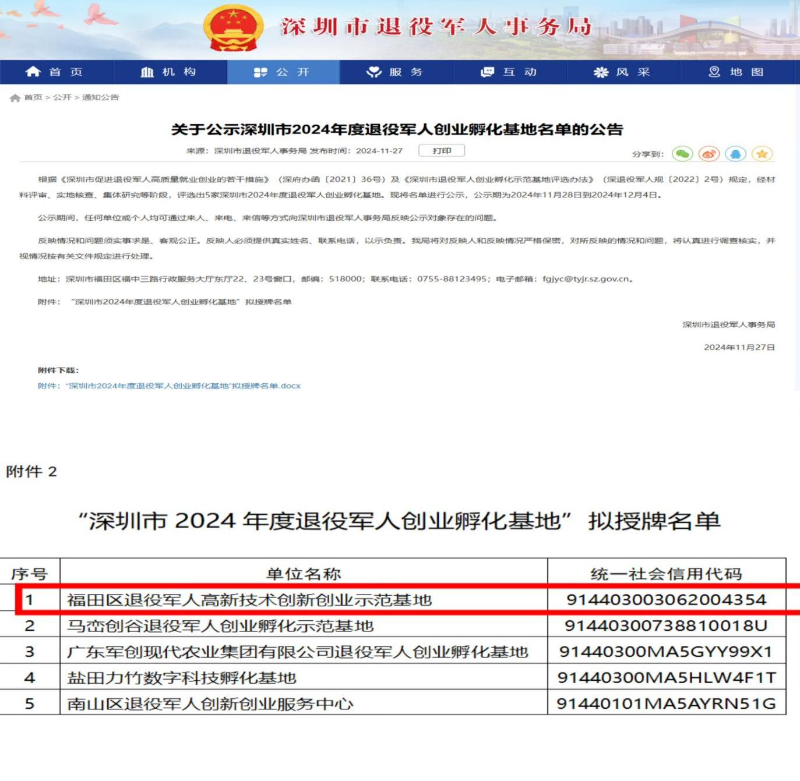
Task: Click the release date 2024-11-27
Action: [379, 151]
